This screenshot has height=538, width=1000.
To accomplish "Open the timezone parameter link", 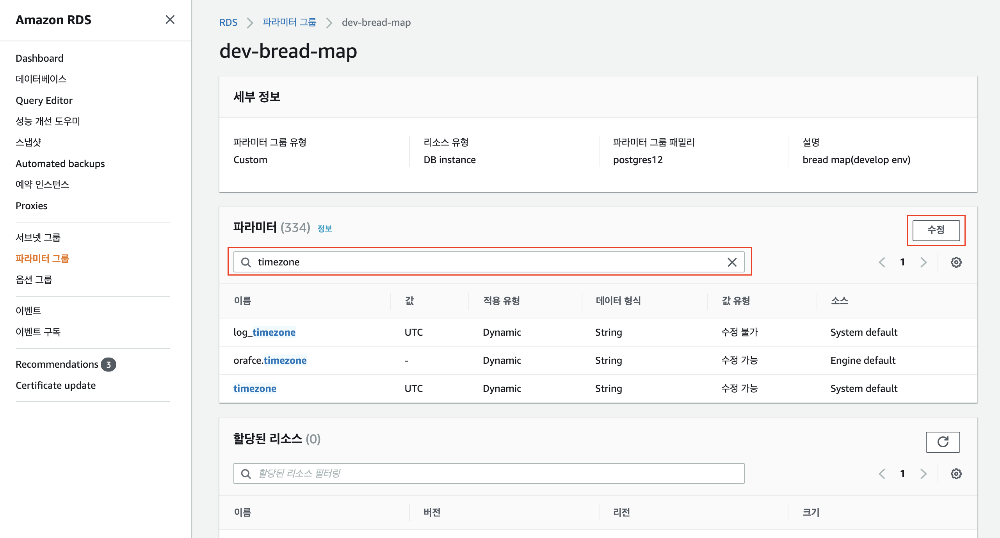I will pos(254,389).
